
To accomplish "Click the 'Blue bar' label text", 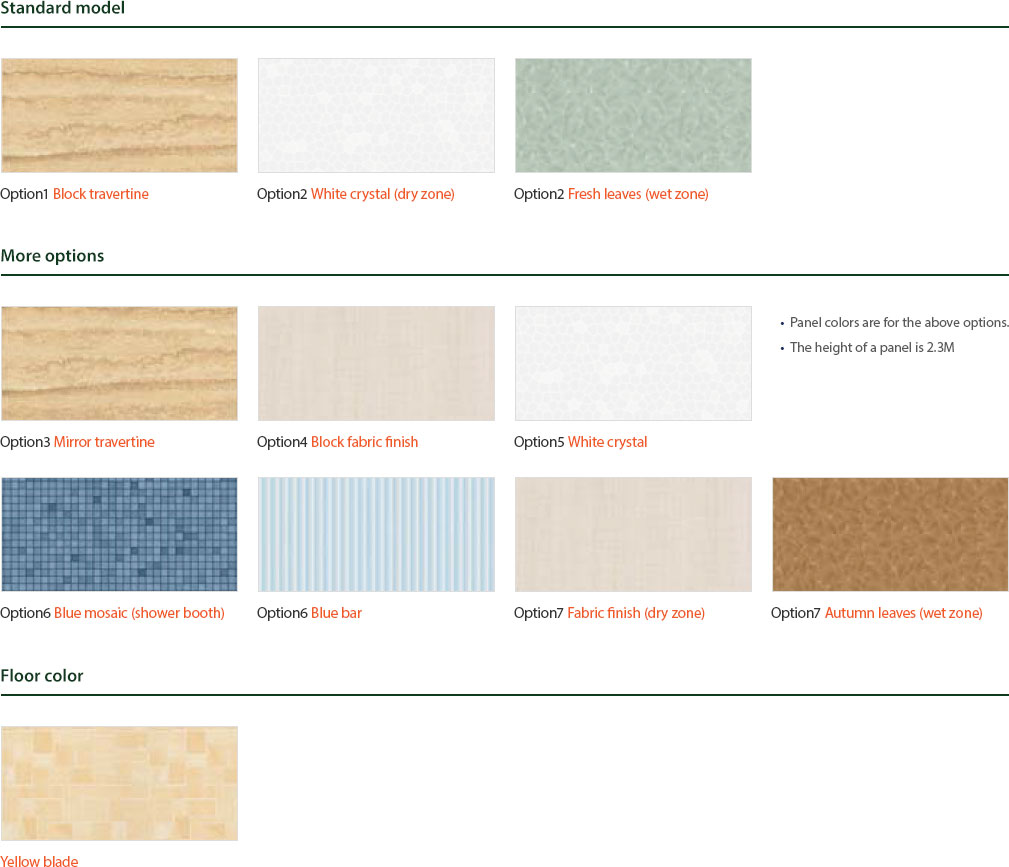I will click(x=337, y=613).
